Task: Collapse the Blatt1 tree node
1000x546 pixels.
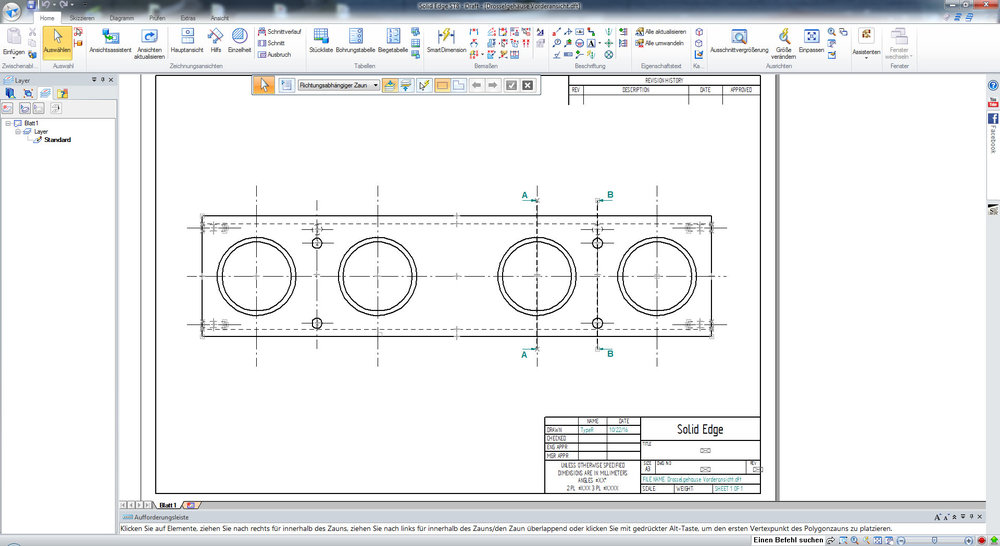Action: (8, 123)
